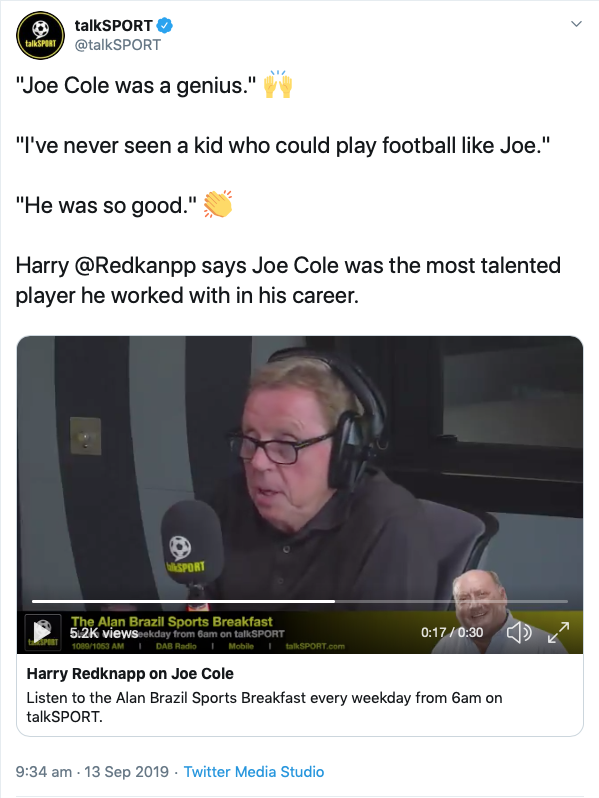The image size is (599, 798).
Task: Open the talkSPORT display name profile
Action: coord(113,25)
